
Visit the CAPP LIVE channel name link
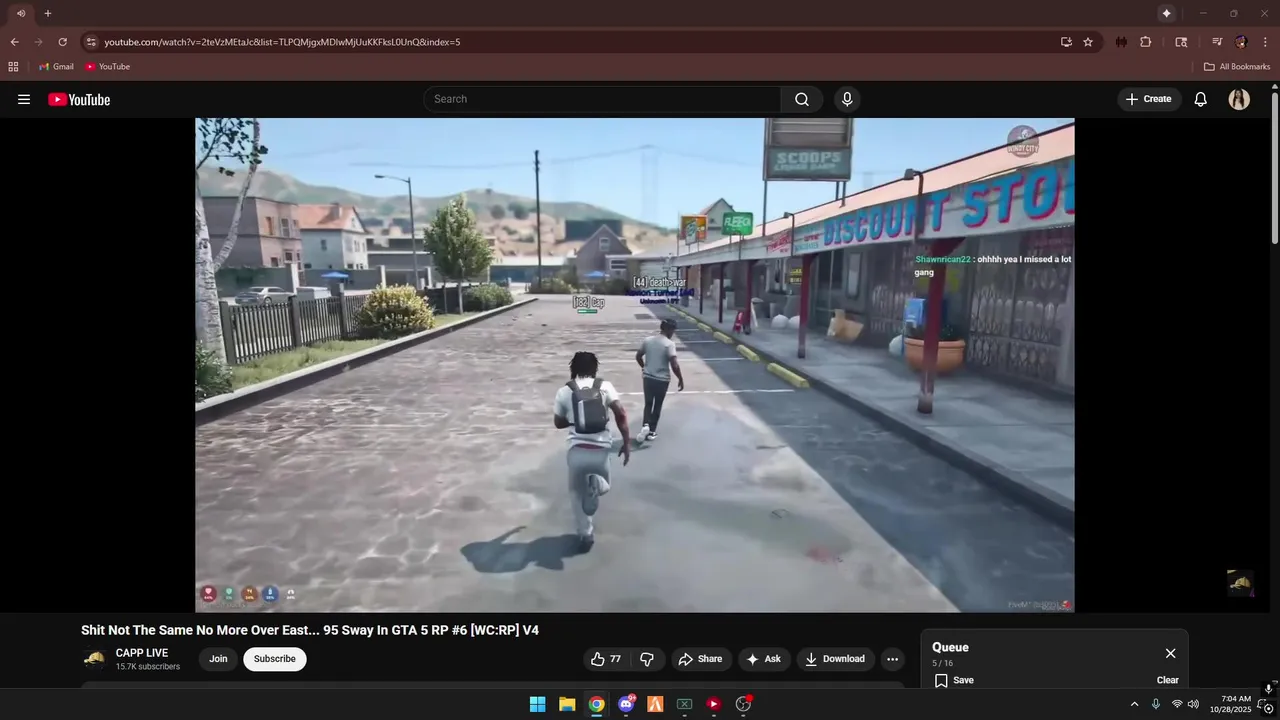[142, 653]
